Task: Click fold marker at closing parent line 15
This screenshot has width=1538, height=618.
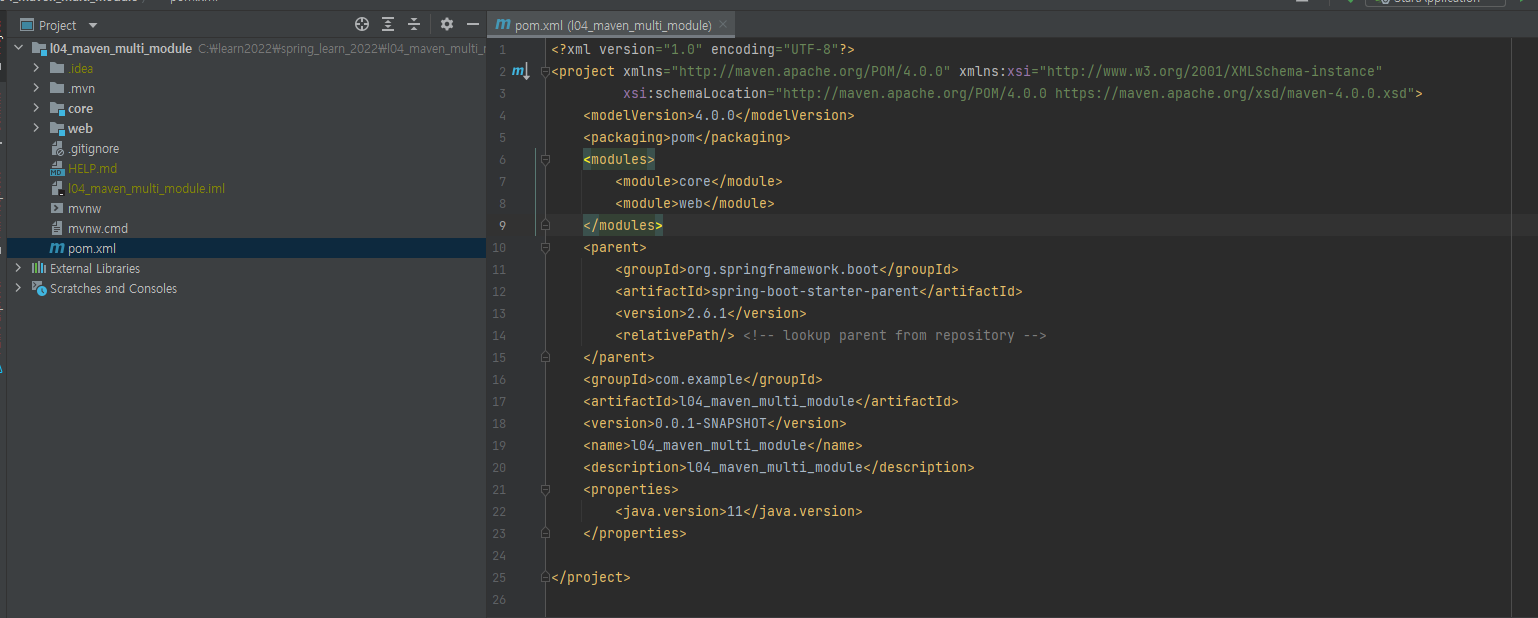Action: point(545,357)
